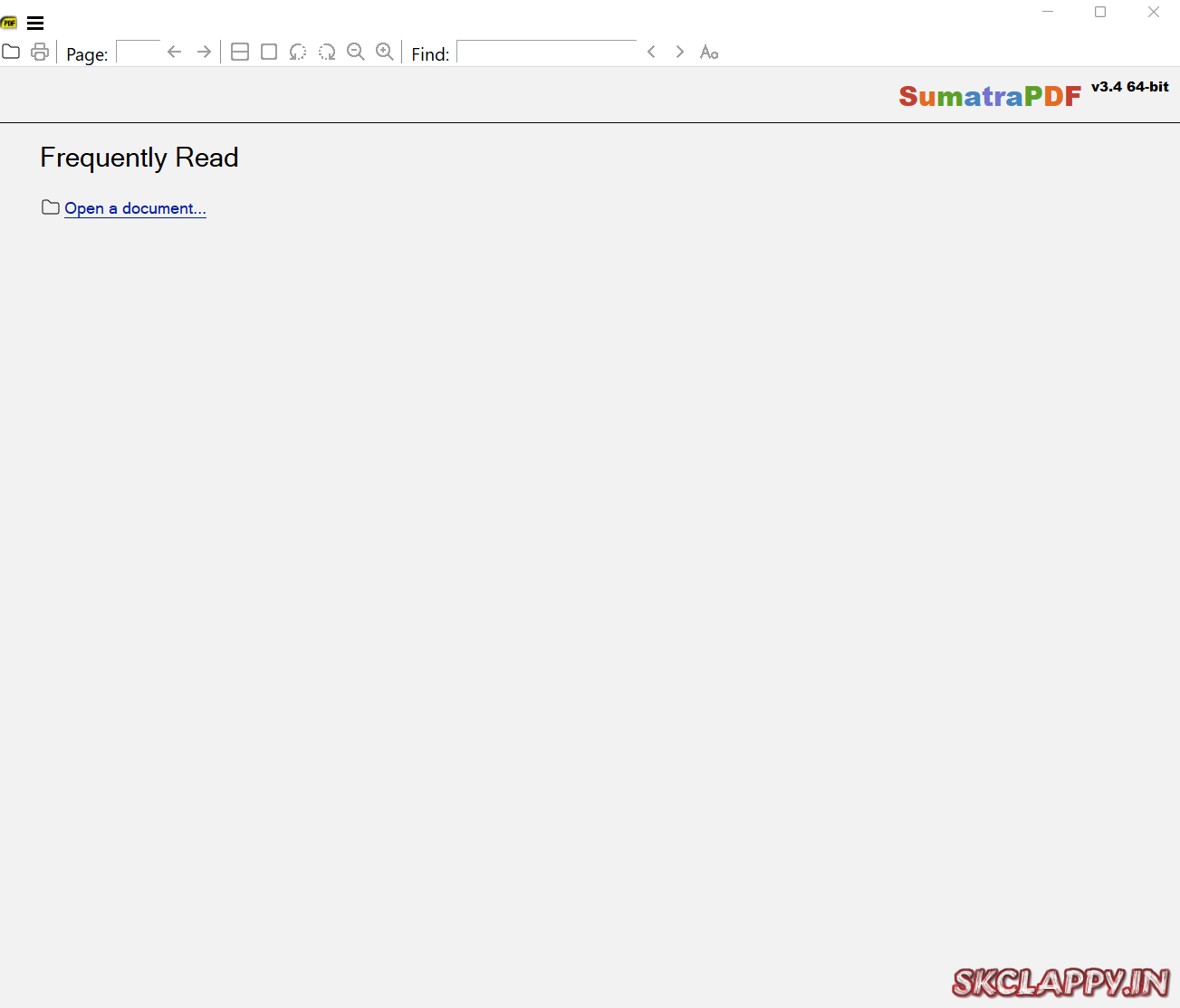Zoom out with the magnifier minus icon
1180x1008 pixels.
(356, 52)
